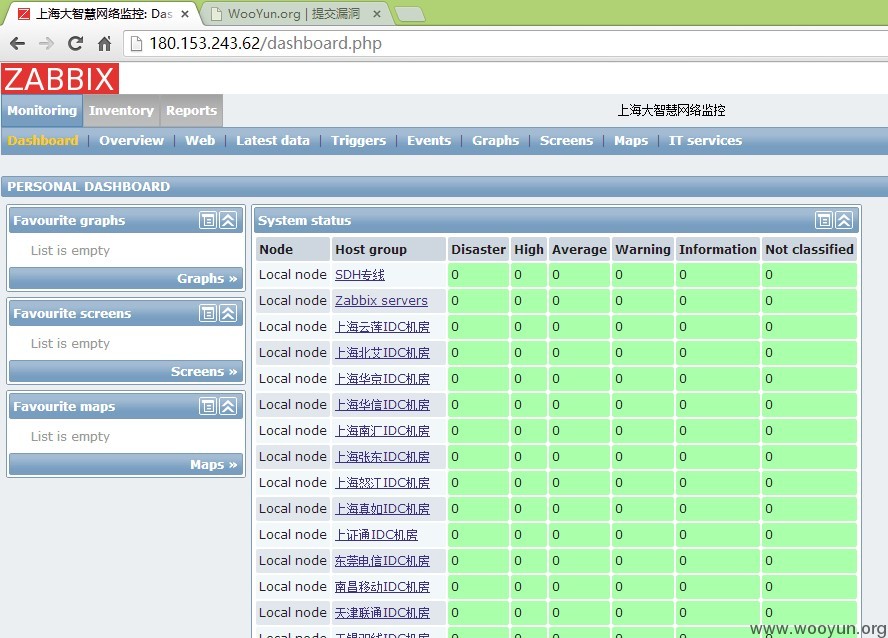Open the 上海北艾IDC机房 host group
Viewport: 888px width, 638px height.
point(382,353)
